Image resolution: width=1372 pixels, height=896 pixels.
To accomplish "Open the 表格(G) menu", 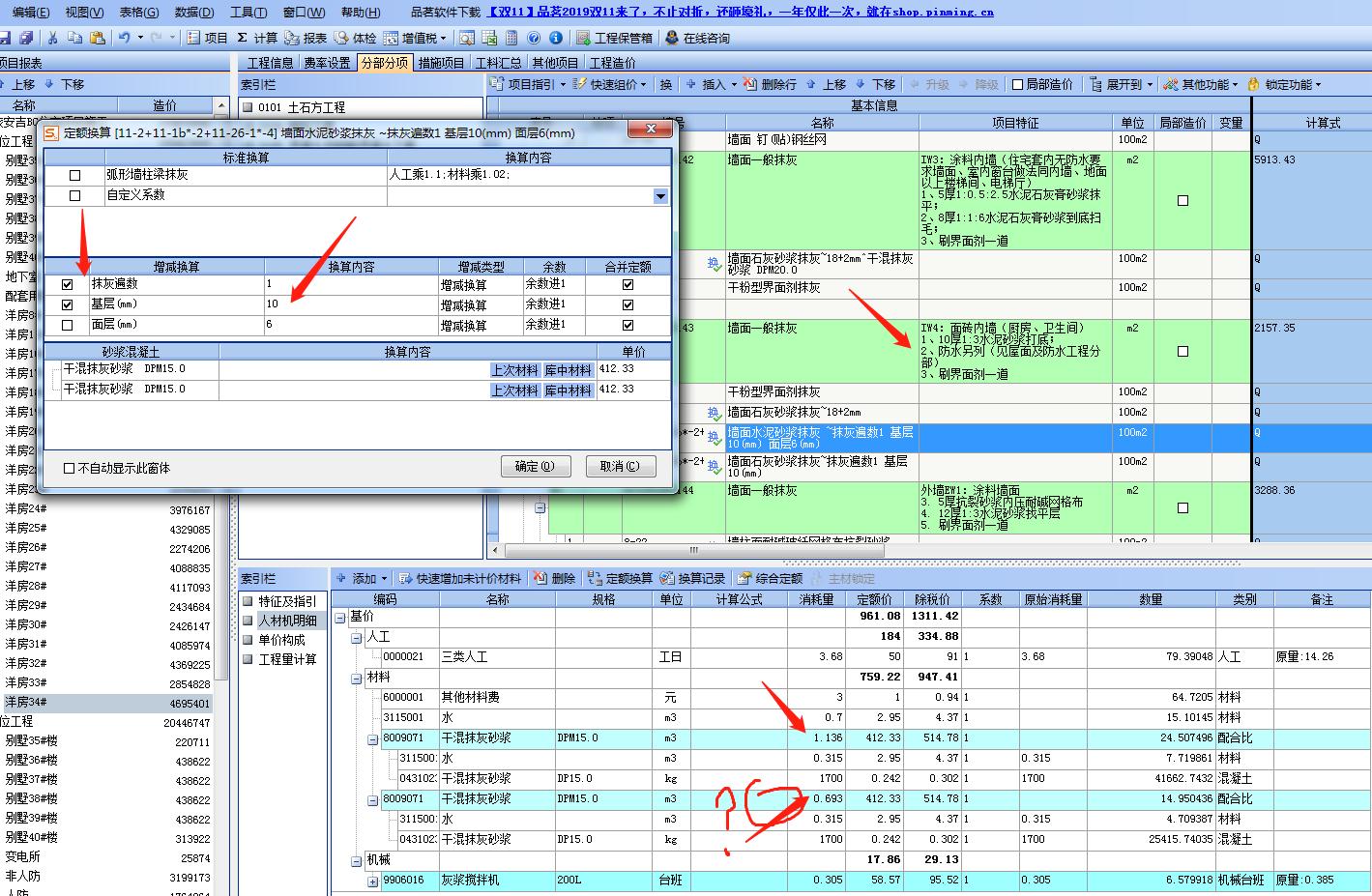I will [x=139, y=13].
